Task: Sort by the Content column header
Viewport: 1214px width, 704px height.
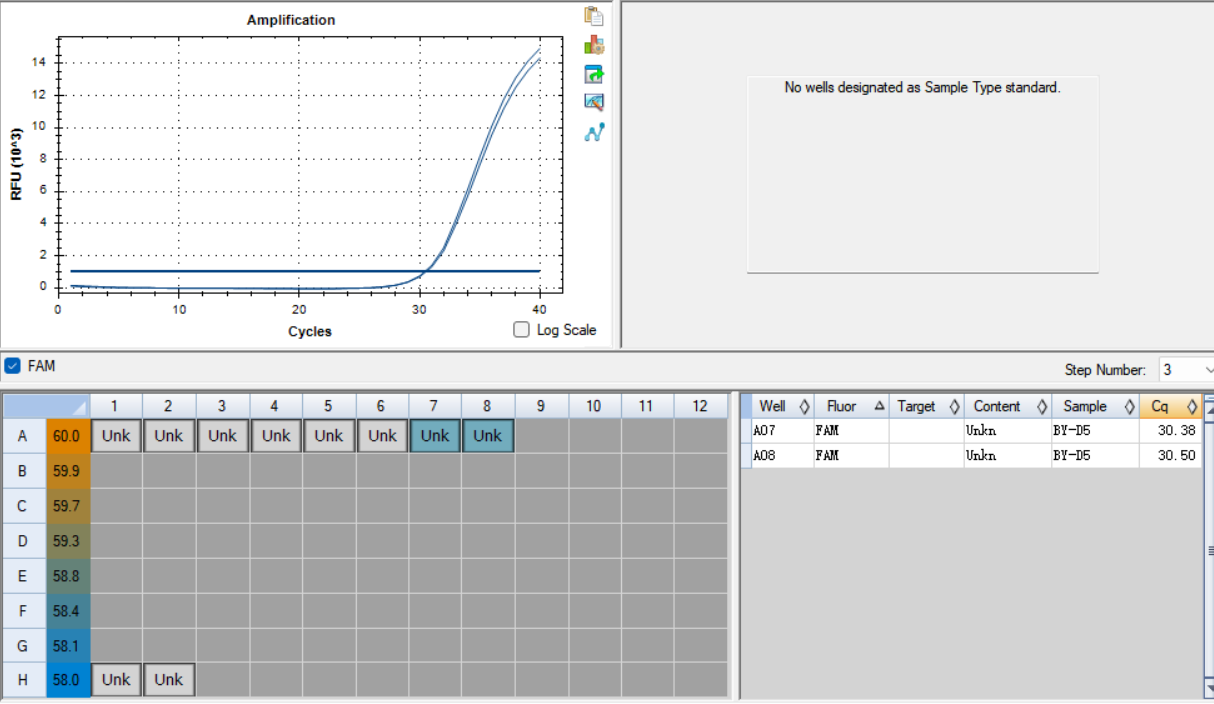Action: click(1007, 406)
